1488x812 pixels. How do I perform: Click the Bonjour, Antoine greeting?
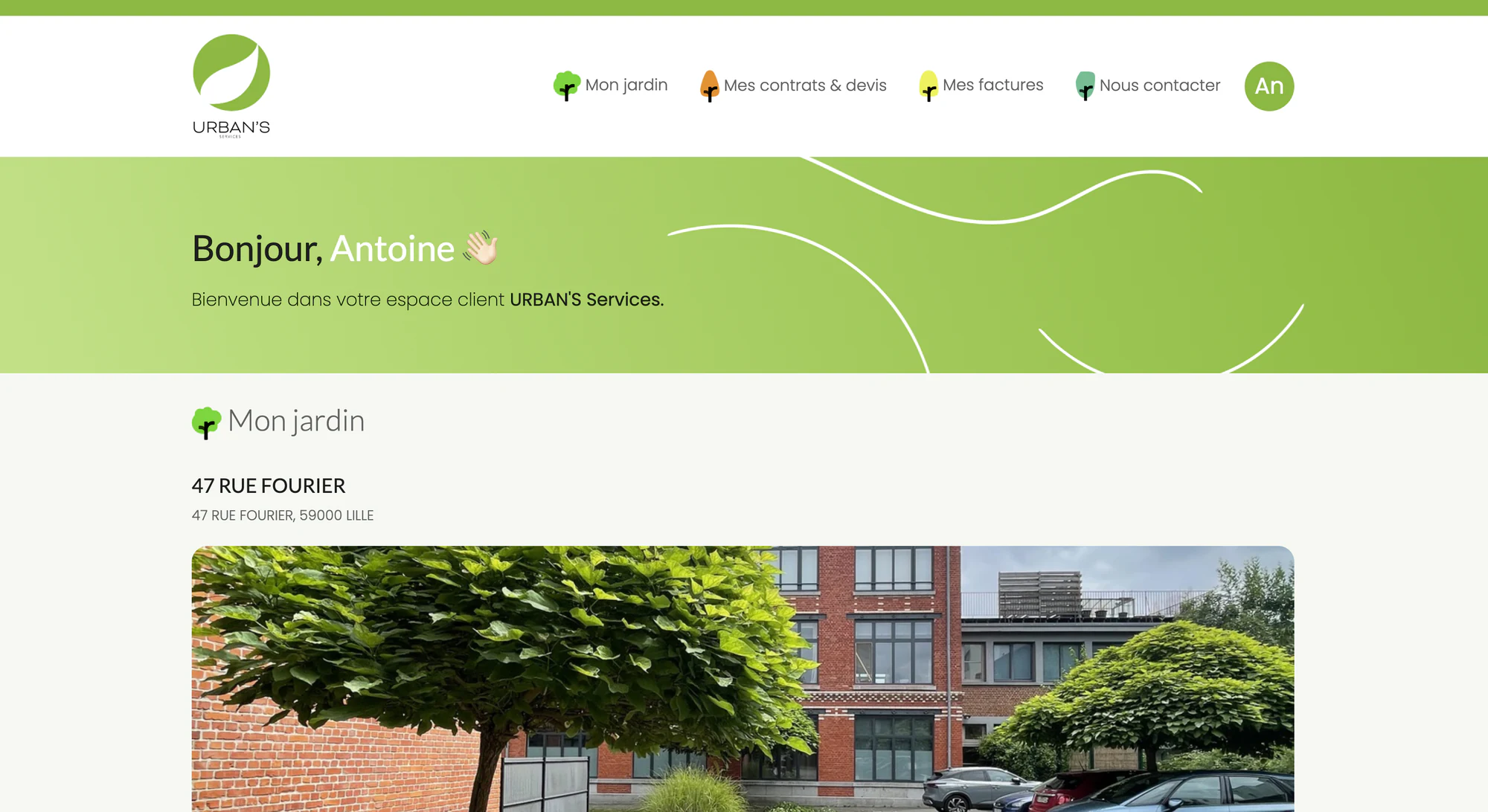323,248
